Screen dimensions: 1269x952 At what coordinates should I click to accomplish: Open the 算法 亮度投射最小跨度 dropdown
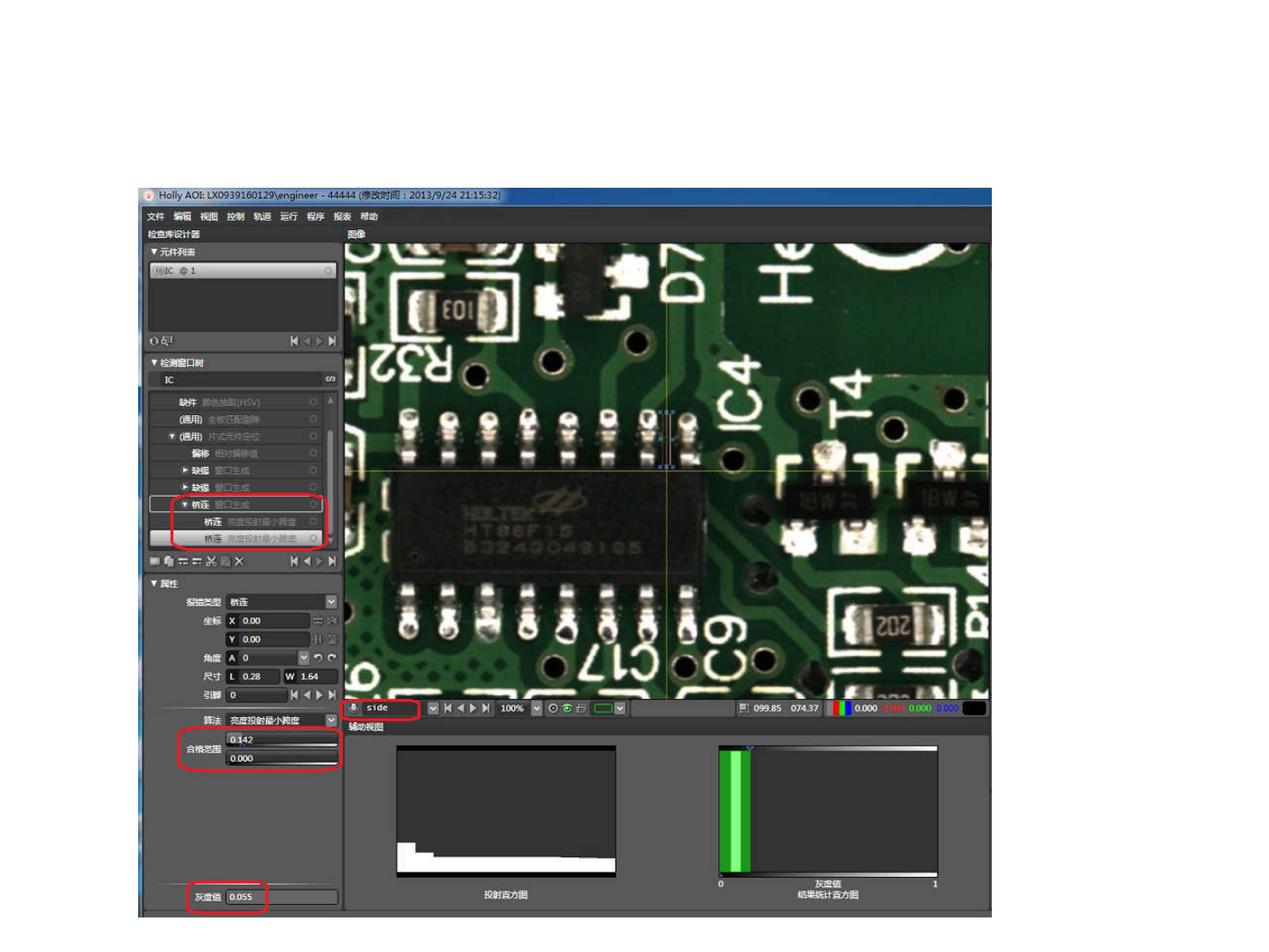(330, 721)
